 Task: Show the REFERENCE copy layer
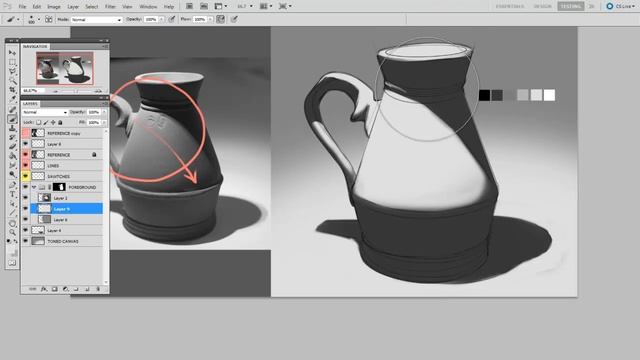26,133
